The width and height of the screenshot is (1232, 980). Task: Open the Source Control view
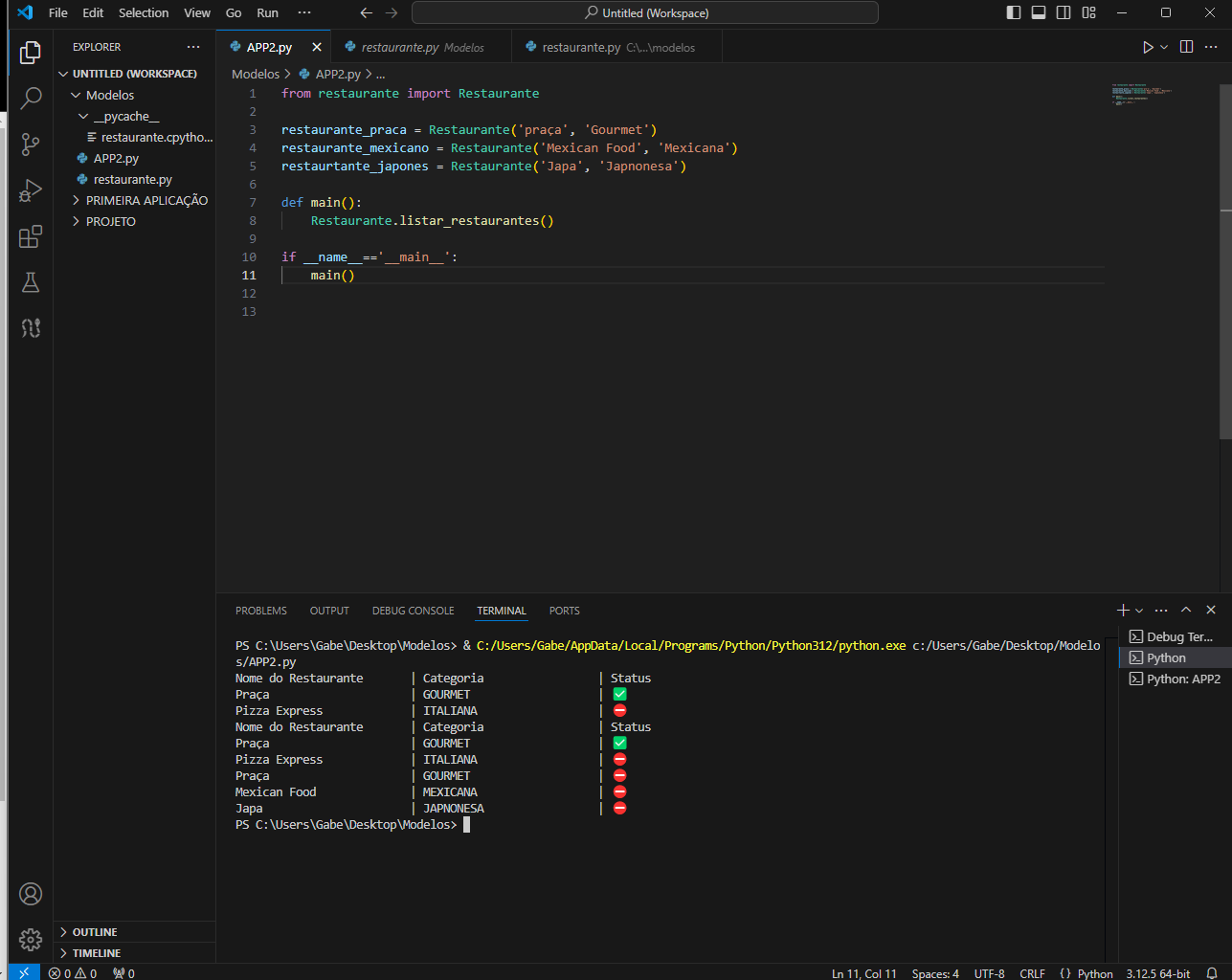coord(31,144)
